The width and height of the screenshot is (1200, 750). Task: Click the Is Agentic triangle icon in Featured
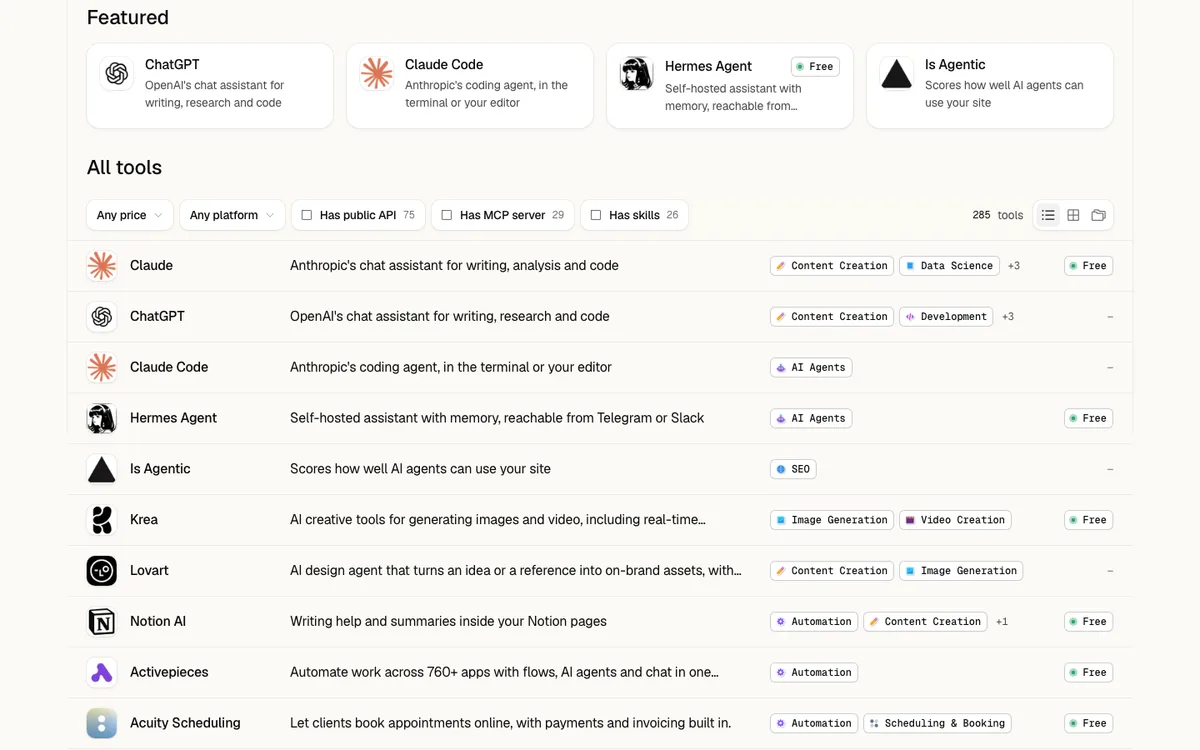coord(897,74)
